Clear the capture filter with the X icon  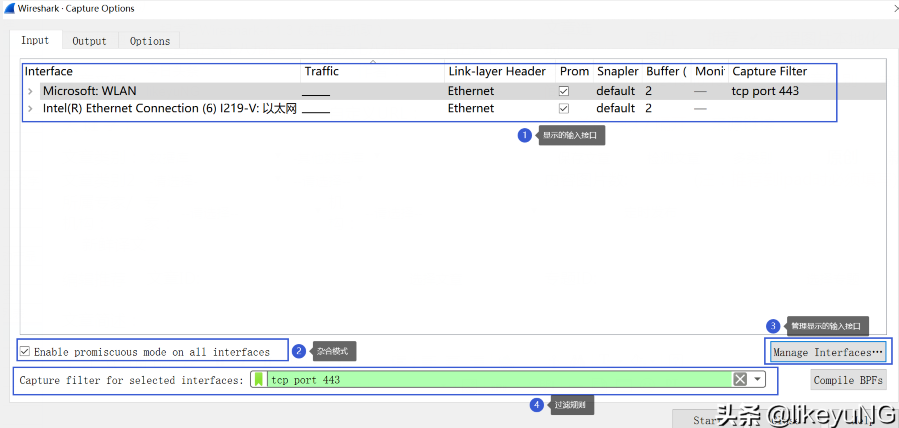click(741, 379)
